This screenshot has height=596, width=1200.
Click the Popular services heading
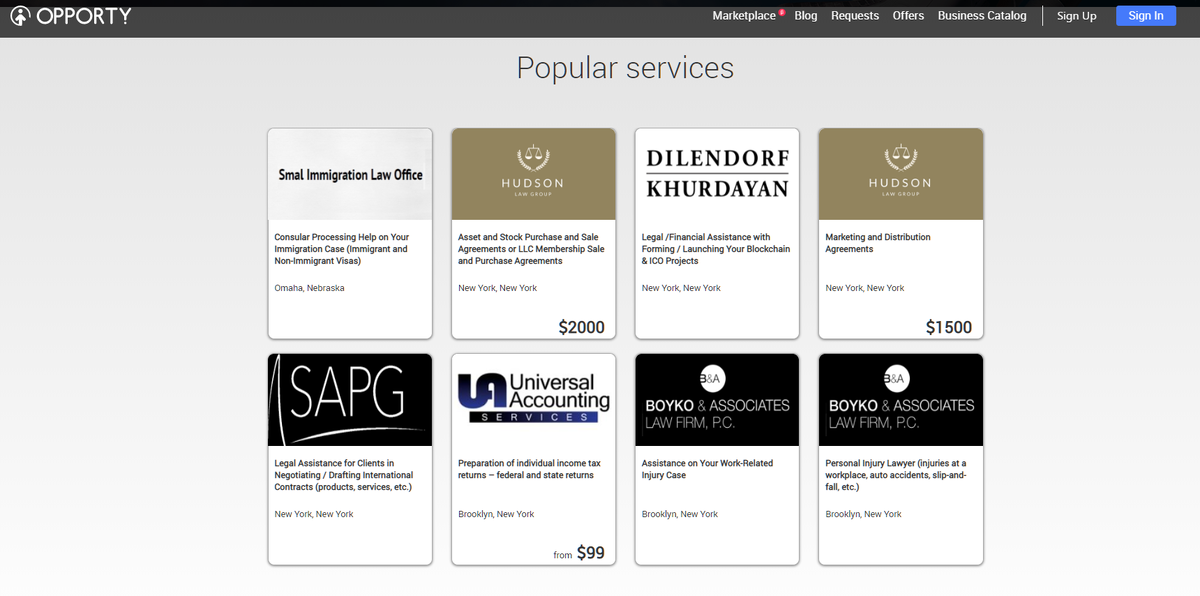[625, 68]
